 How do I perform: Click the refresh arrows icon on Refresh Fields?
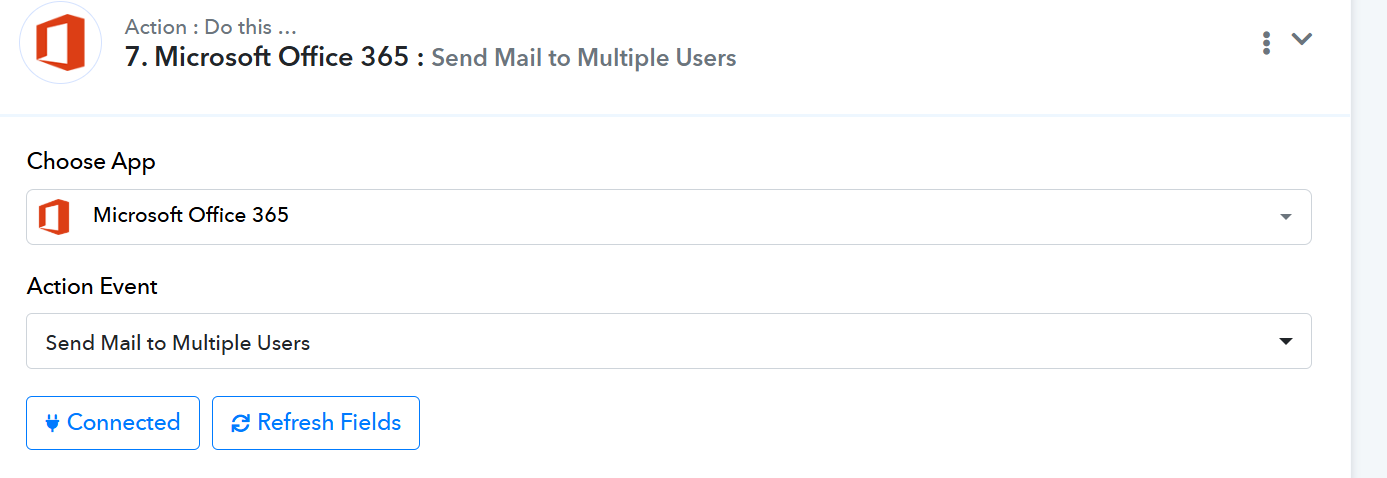[240, 423]
